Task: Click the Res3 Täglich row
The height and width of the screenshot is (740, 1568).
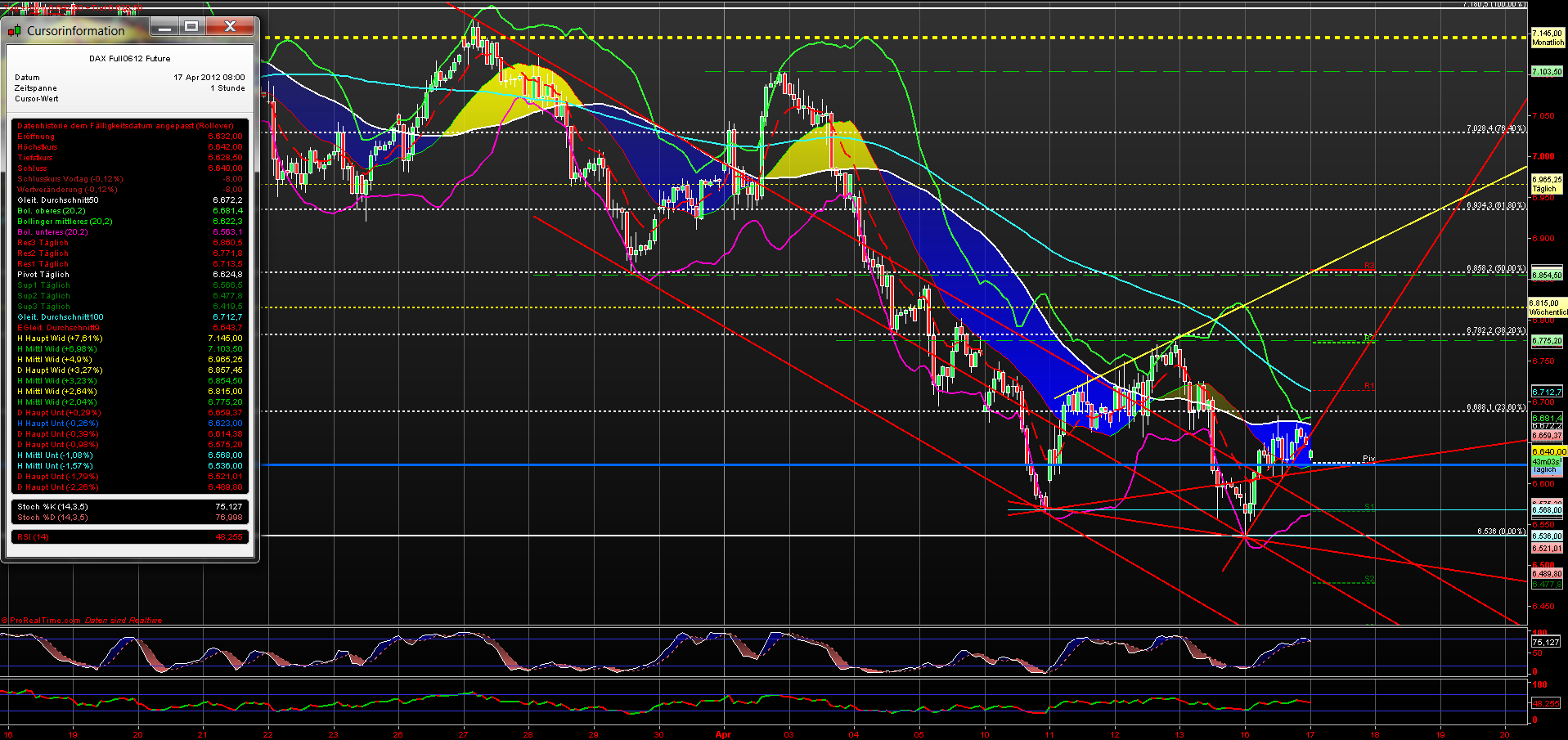Action: click(x=130, y=243)
